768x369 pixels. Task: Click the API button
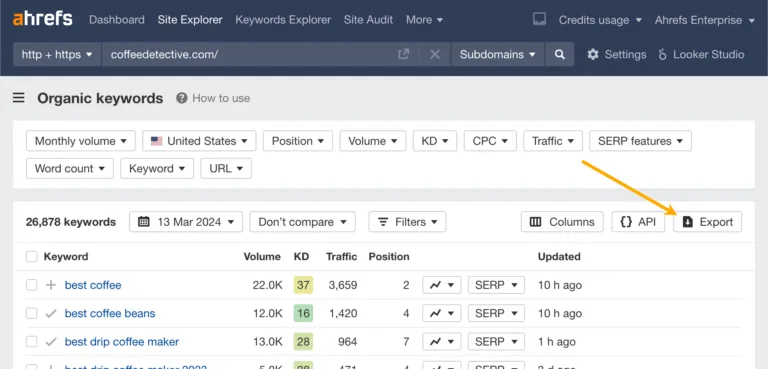click(638, 222)
